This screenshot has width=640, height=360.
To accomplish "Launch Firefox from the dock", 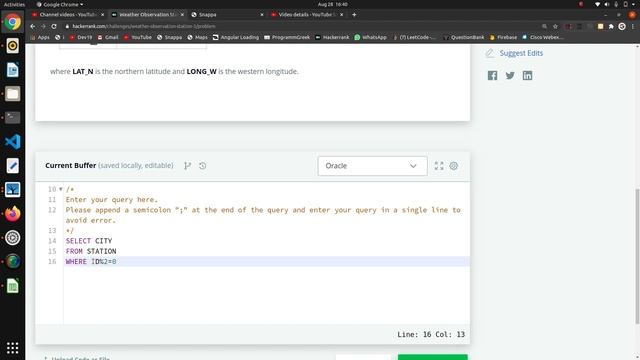I will pyautogui.click(x=12, y=213).
